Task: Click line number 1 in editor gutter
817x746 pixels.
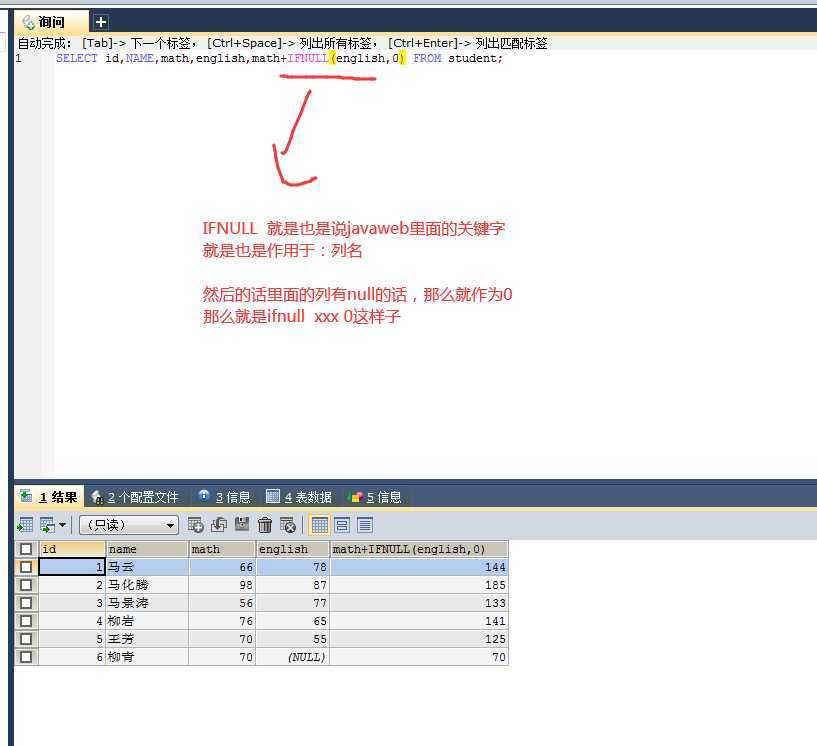Action: click(x=19, y=58)
